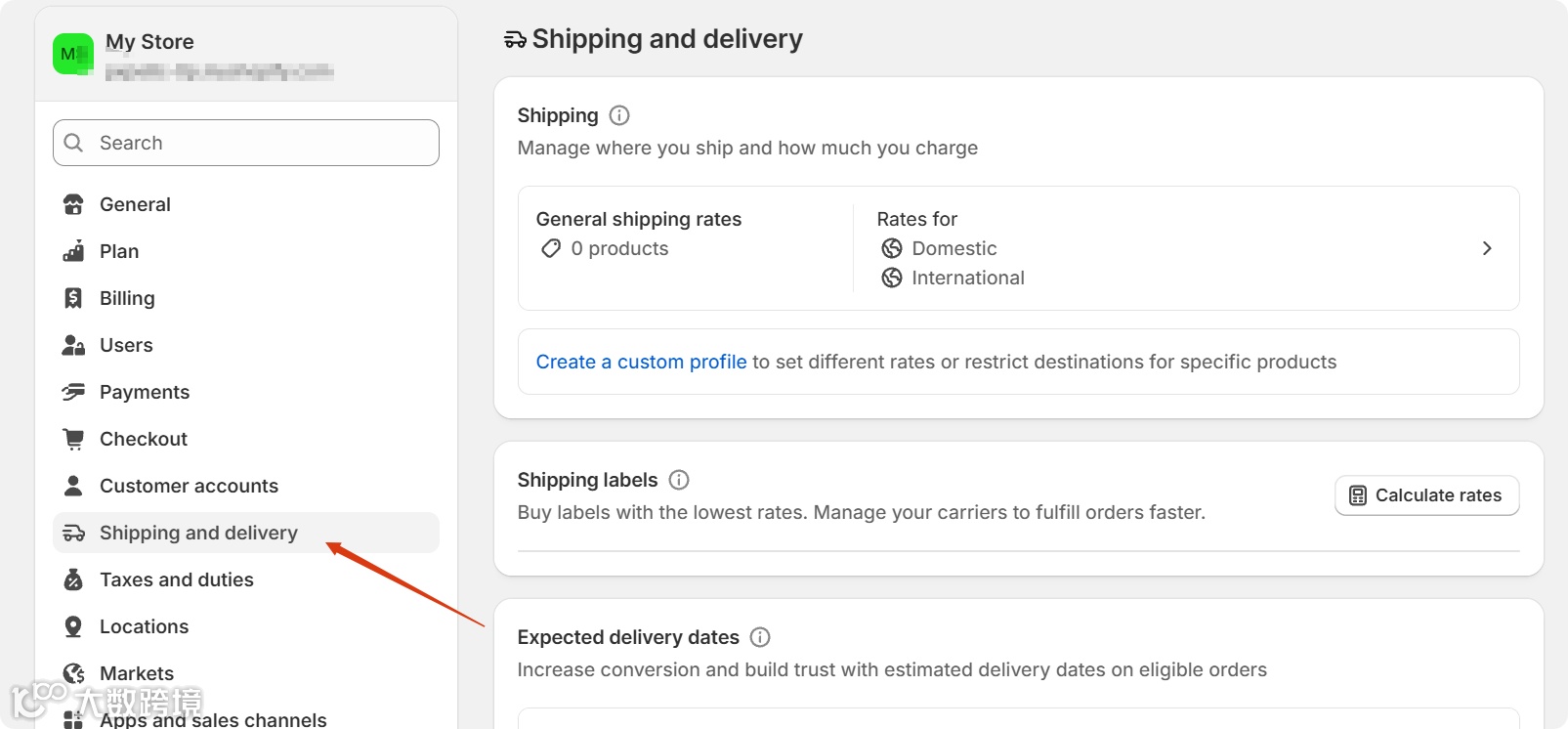Click the General settings store icon
The image size is (1568, 729).
(73, 204)
